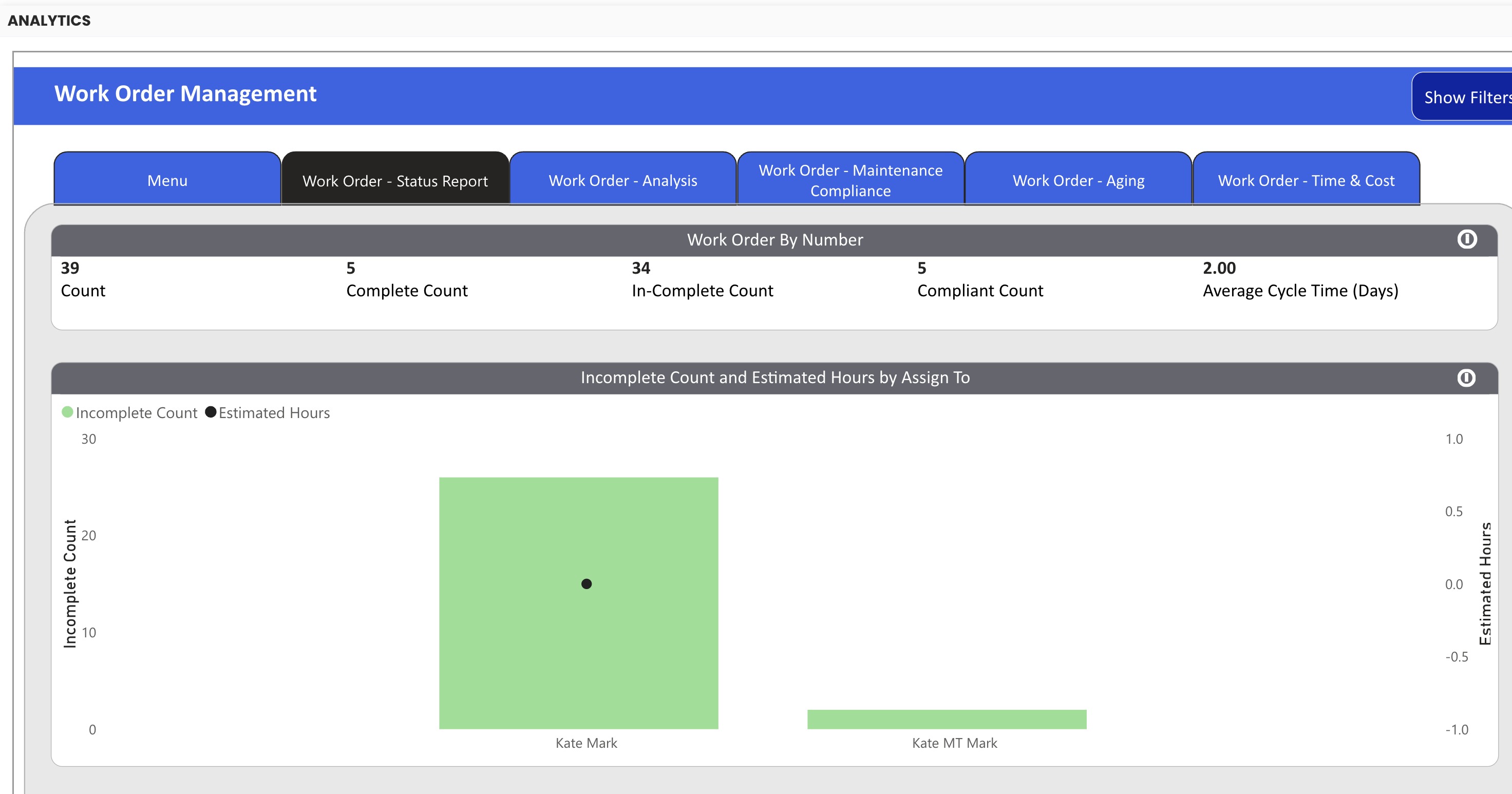This screenshot has height=794, width=1512.
Task: Click the In-Complete Count value 34
Action: [640, 268]
